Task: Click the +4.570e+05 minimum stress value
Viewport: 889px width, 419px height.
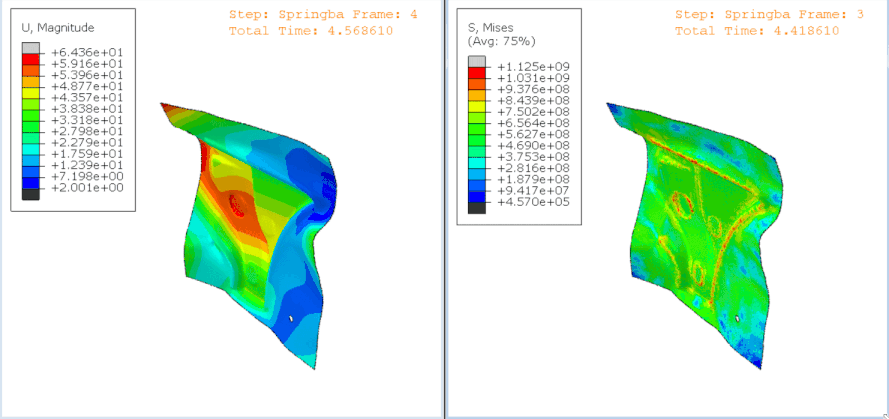Action: (x=533, y=202)
